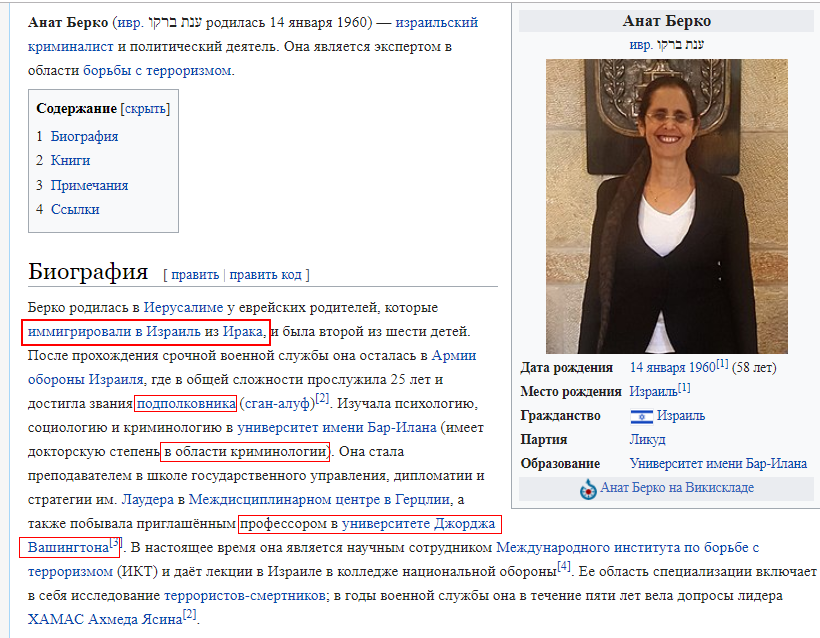Click footnote [4] after национальной обороны
Screen dimensions: 820x638
564,567
